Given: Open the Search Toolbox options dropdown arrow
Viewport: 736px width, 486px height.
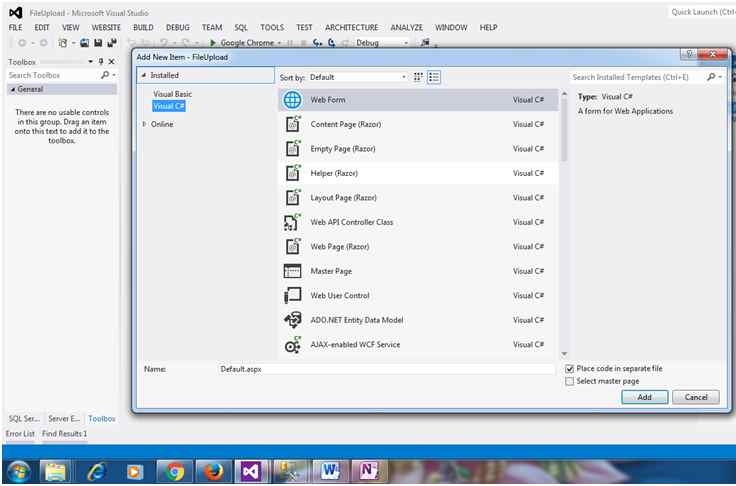Looking at the screenshot, I should coord(114,75).
